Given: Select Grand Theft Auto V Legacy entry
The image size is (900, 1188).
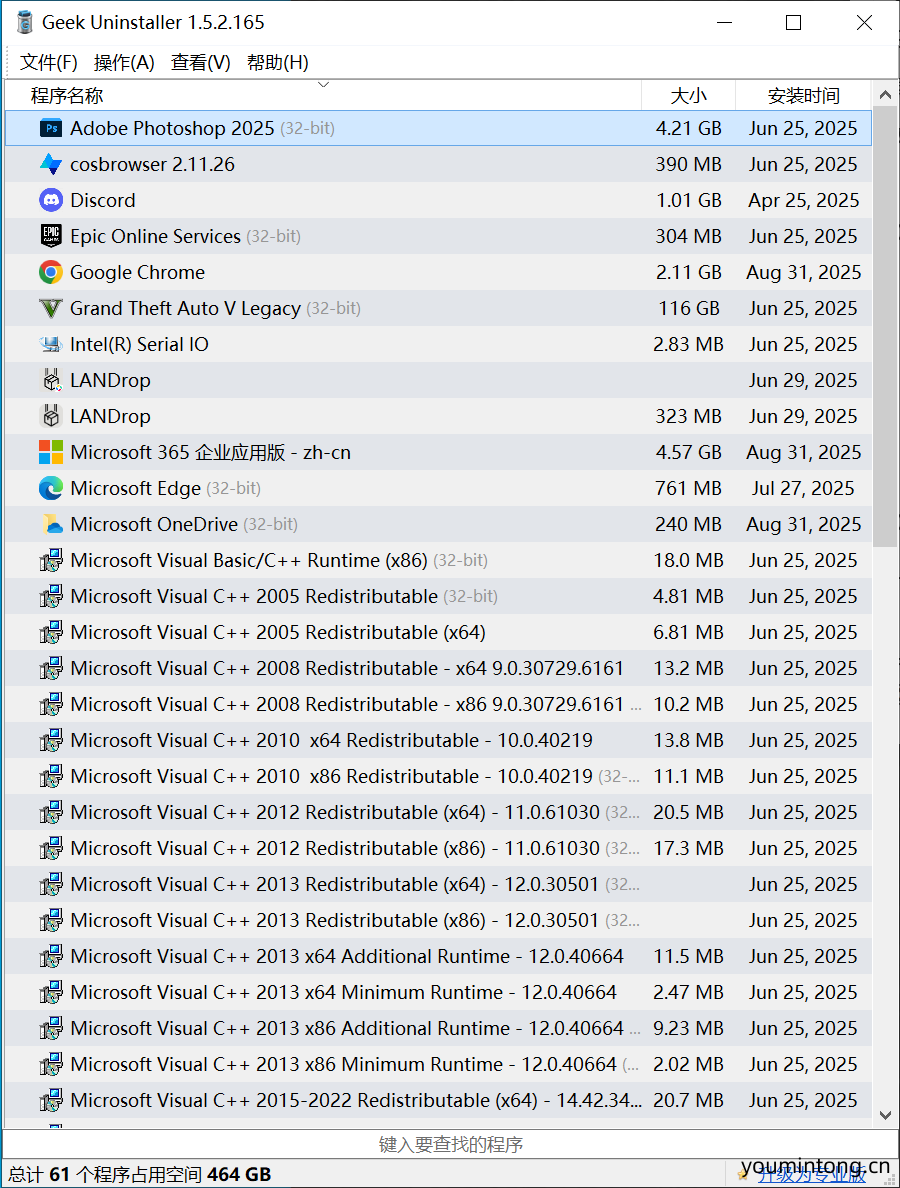Looking at the screenshot, I should coord(186,308).
